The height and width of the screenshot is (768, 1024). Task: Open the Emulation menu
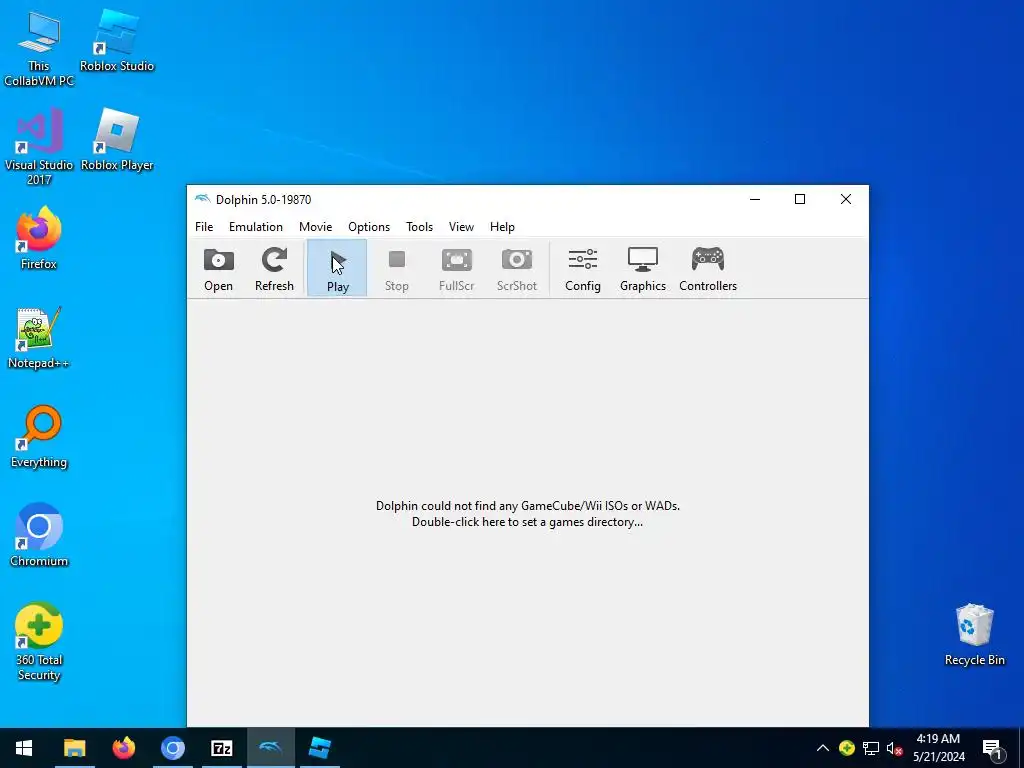click(x=255, y=227)
